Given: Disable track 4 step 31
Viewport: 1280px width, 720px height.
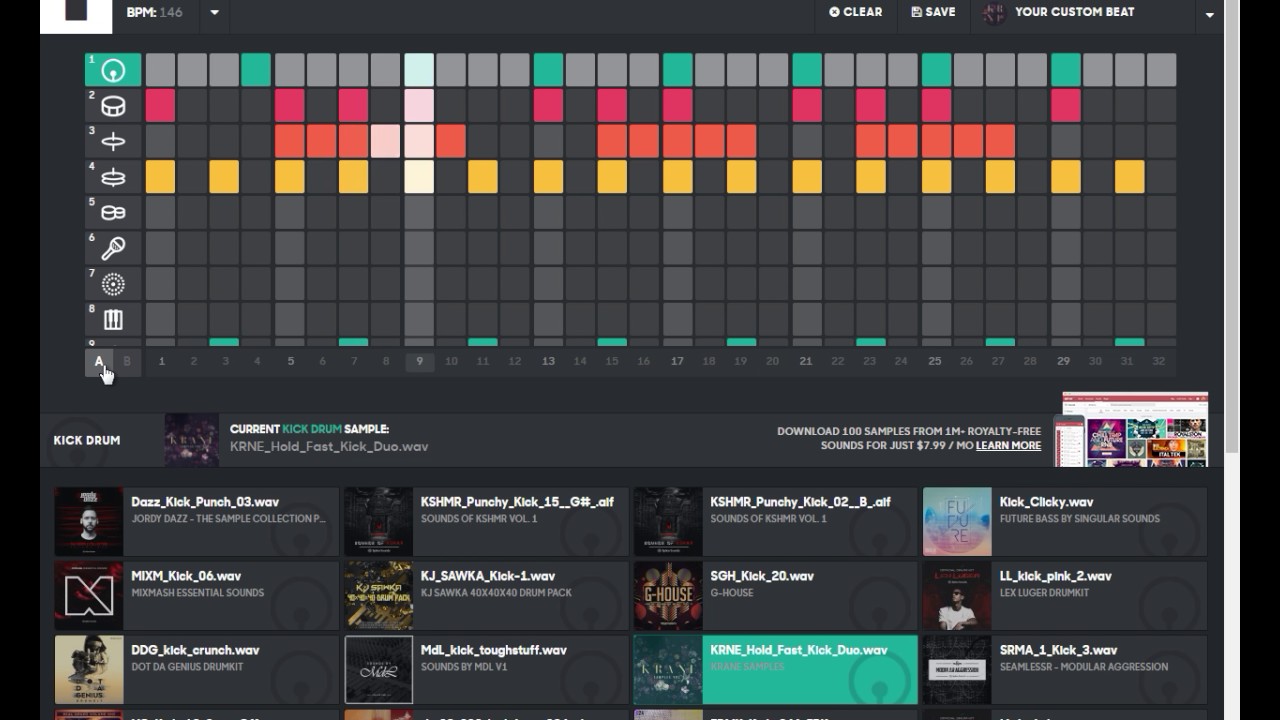Looking at the screenshot, I should click(1129, 177).
